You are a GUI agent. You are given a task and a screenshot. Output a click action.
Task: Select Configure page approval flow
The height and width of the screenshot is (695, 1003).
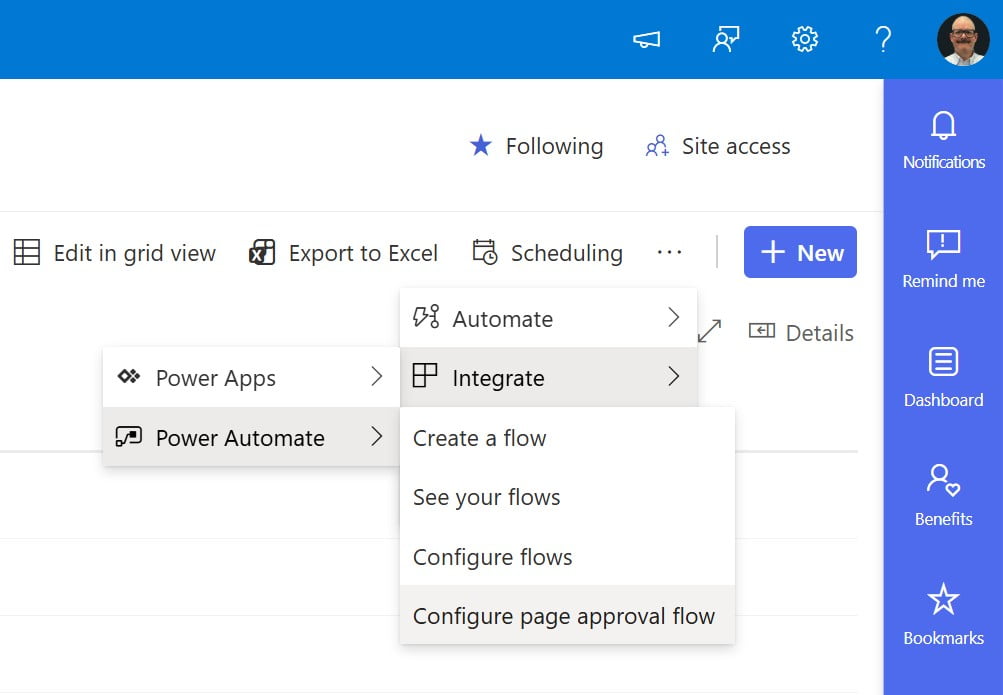click(564, 616)
